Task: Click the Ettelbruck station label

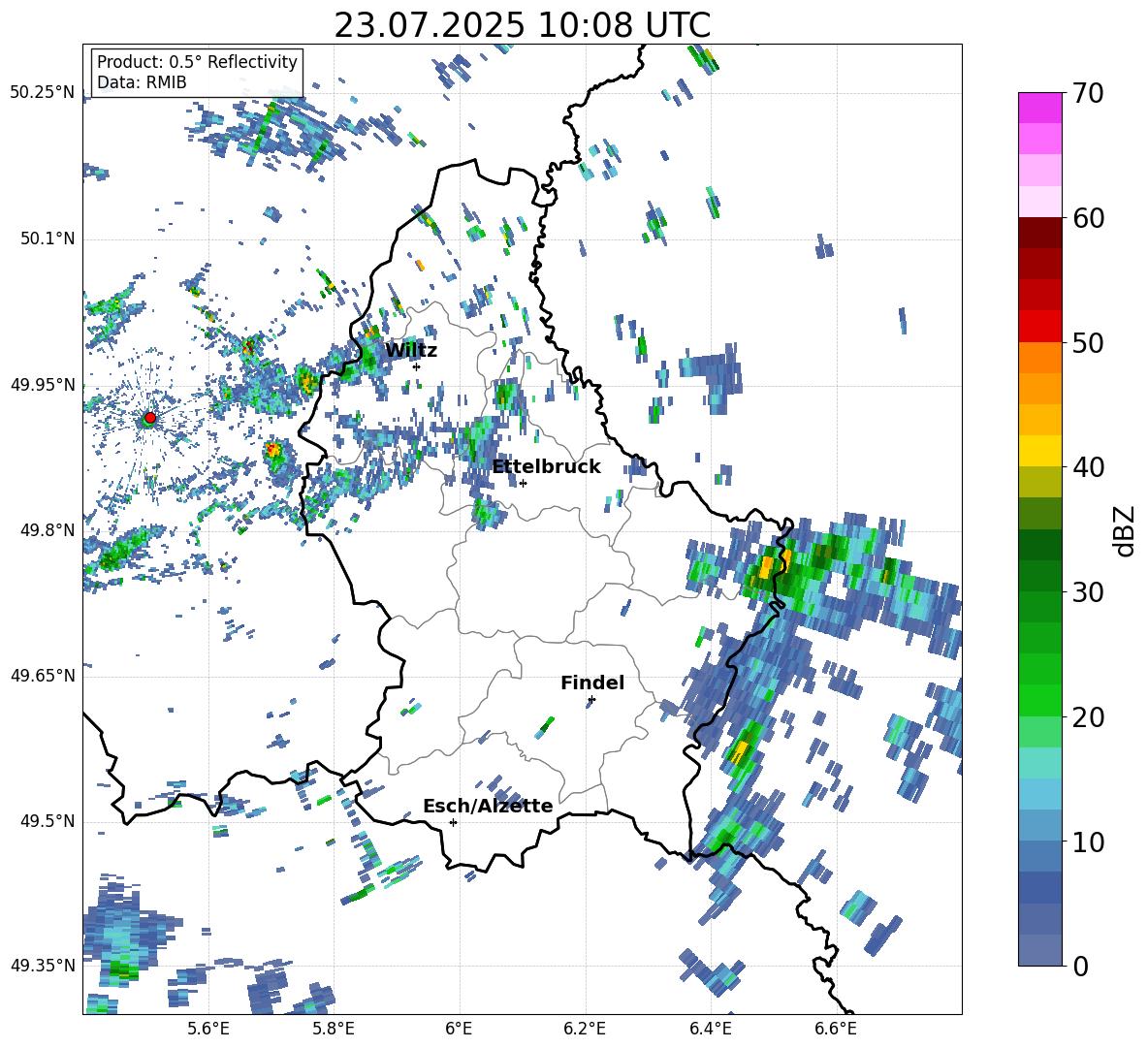Action: (x=546, y=467)
